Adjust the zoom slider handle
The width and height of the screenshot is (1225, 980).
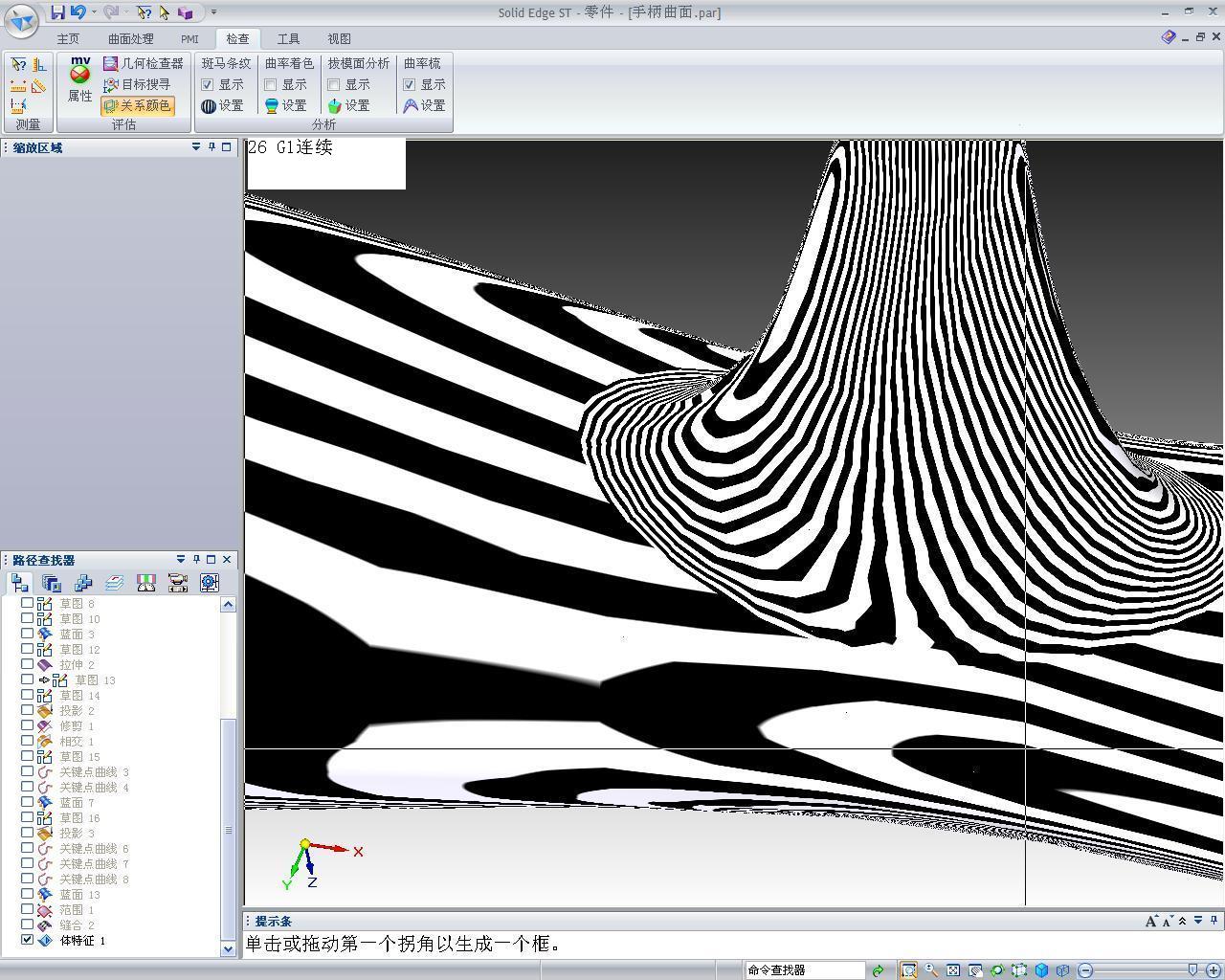1192,970
